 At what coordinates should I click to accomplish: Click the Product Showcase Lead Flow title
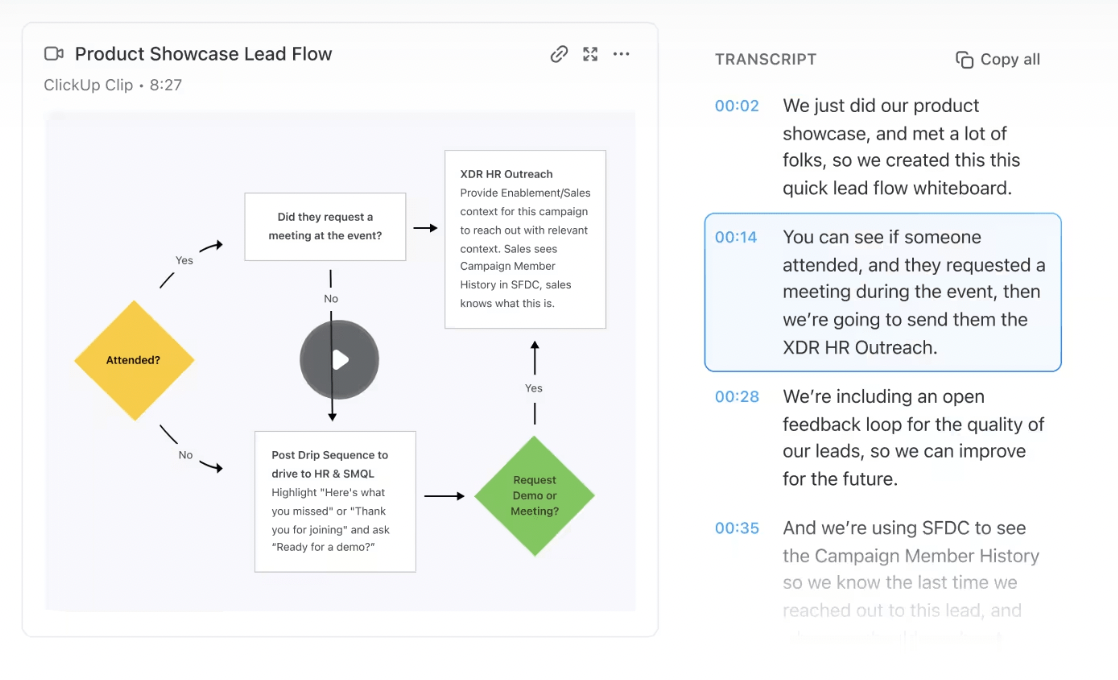(x=203, y=54)
